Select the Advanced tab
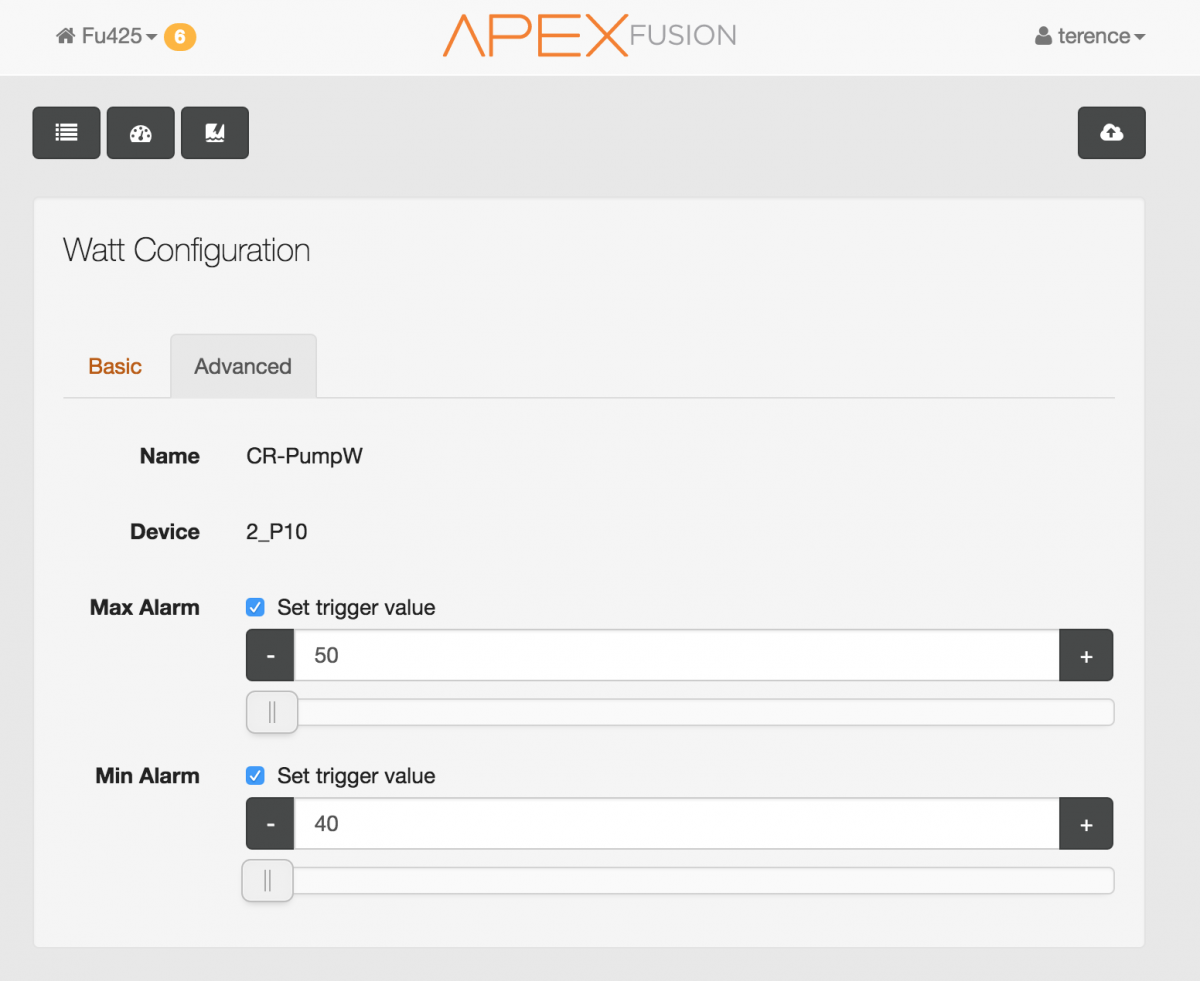 (x=243, y=366)
